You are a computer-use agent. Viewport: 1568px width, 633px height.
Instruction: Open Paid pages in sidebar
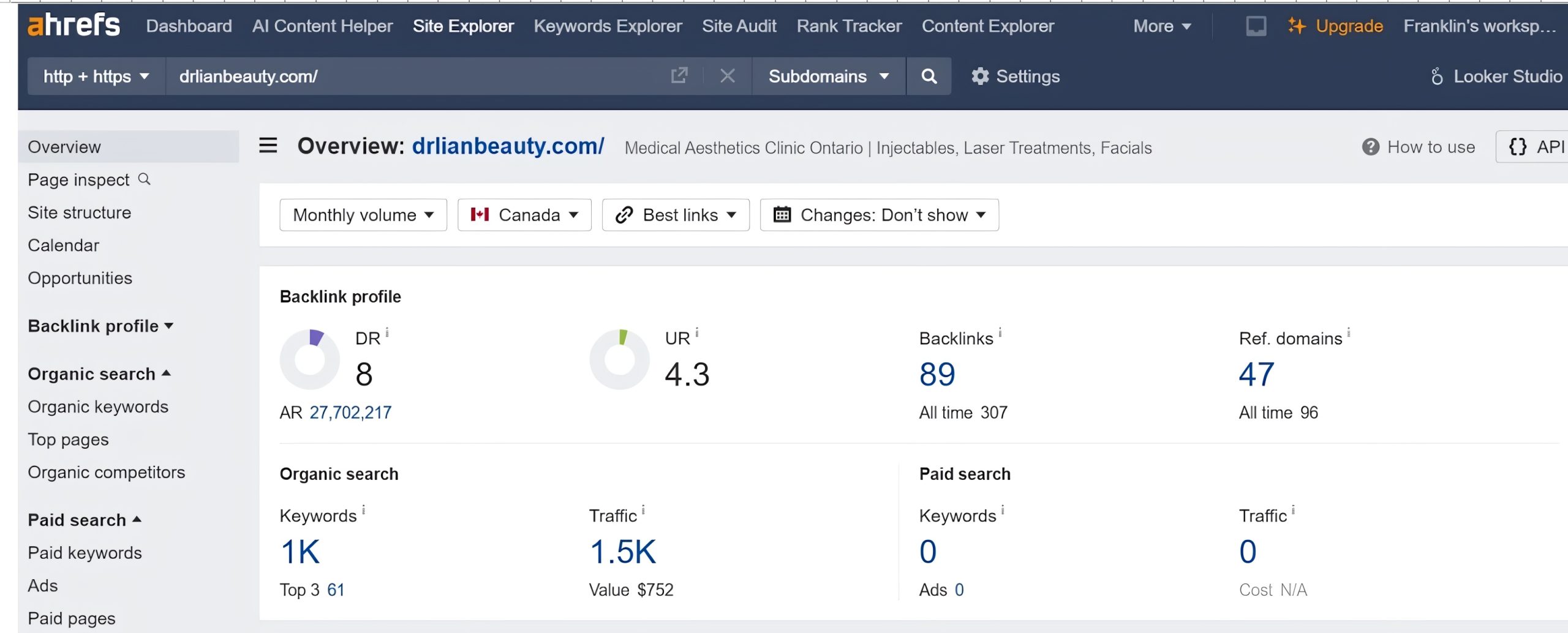72,618
